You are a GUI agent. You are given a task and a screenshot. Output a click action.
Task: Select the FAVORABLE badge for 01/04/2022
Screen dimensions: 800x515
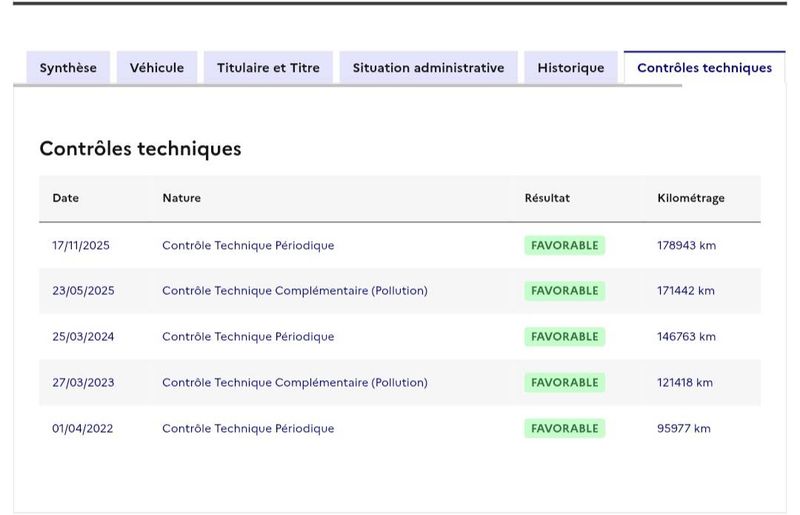565,429
